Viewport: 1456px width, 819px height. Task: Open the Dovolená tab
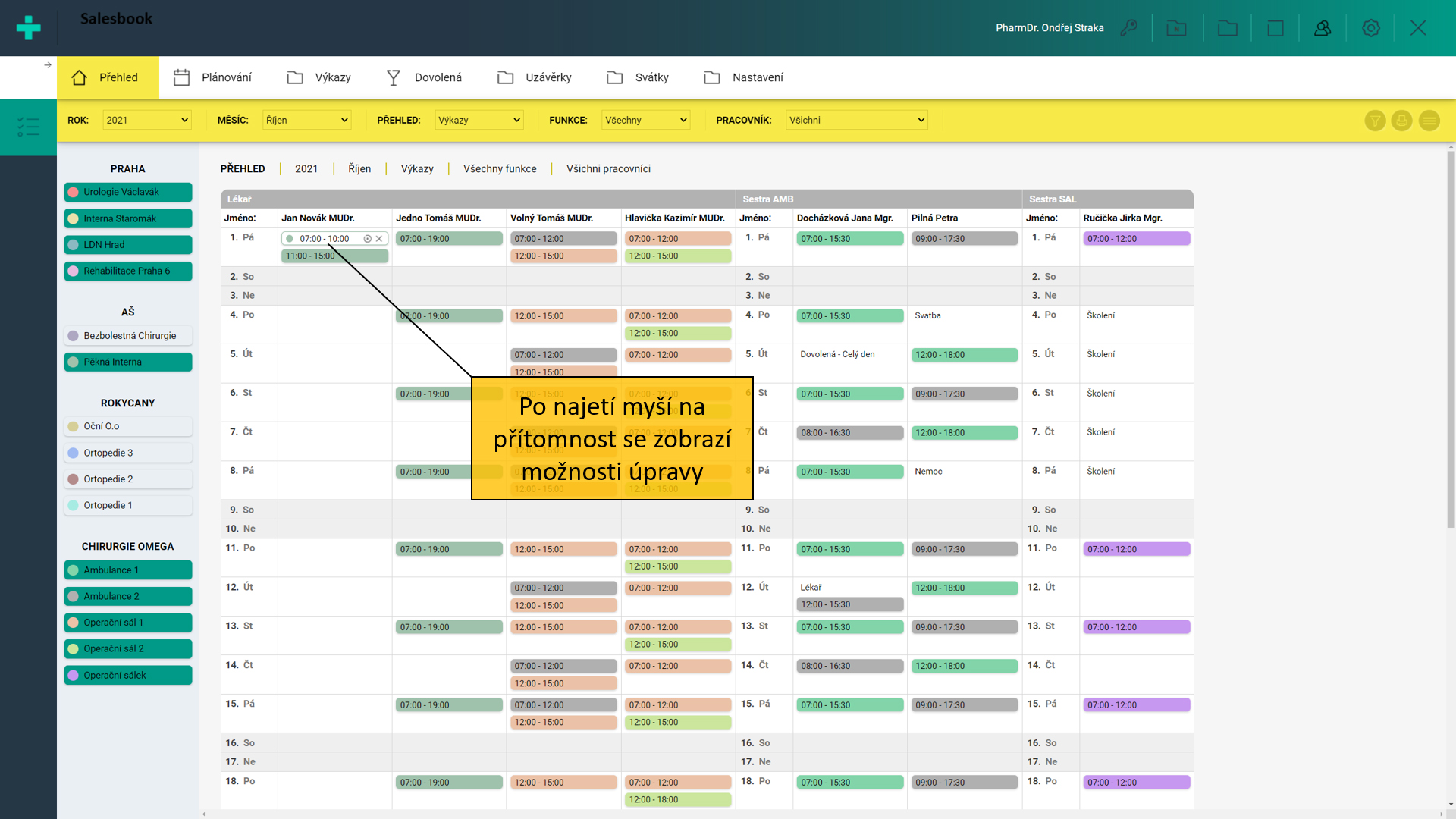425,77
